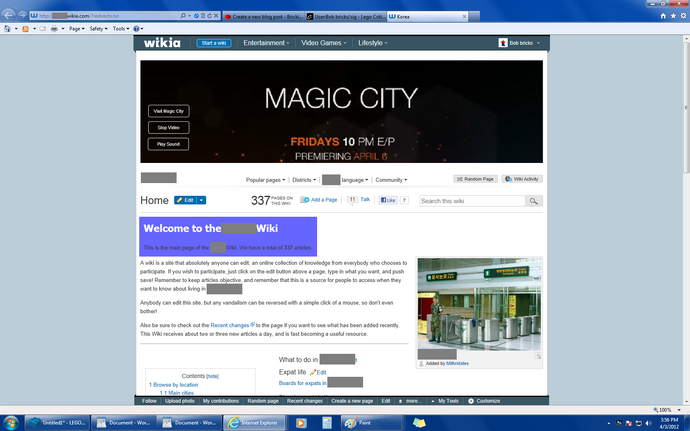The height and width of the screenshot is (431, 690).
Task: Click the Random Page button
Action: click(x=475, y=179)
